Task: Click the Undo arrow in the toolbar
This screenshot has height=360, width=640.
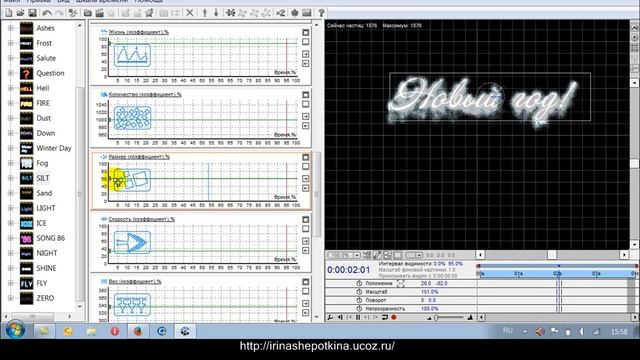Action: (47, 13)
